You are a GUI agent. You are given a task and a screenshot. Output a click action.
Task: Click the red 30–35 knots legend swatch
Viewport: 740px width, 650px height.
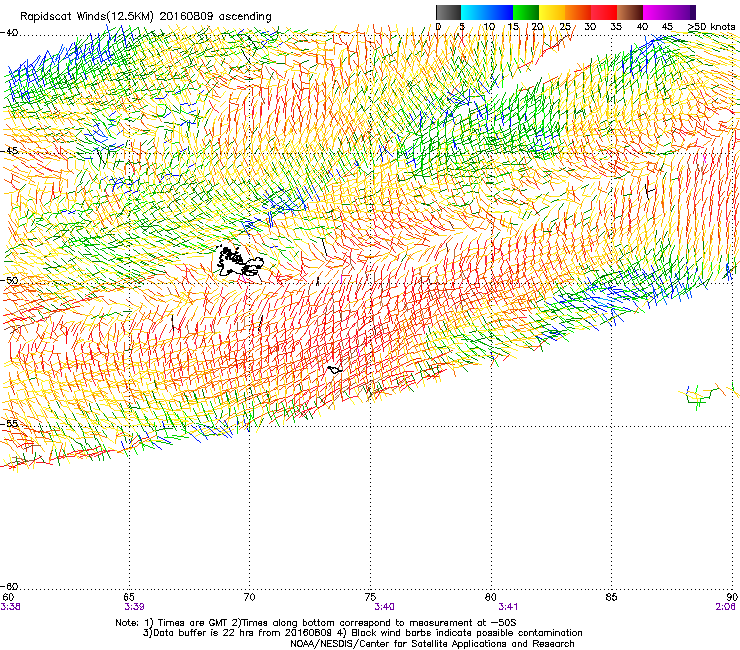(604, 12)
